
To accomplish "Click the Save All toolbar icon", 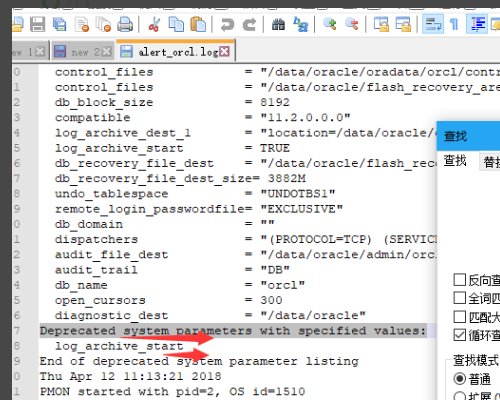I will click(x=60, y=24).
